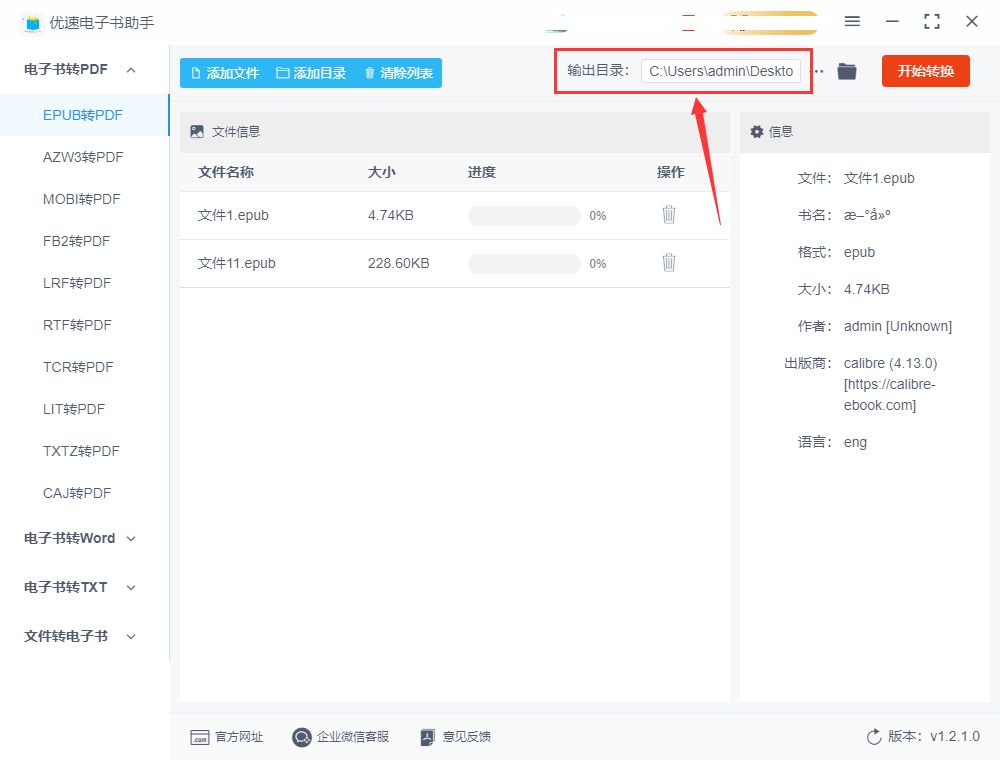This screenshot has width=1000, height=760.
Task: Click progress bar of 文件1.epub
Action: (524, 216)
